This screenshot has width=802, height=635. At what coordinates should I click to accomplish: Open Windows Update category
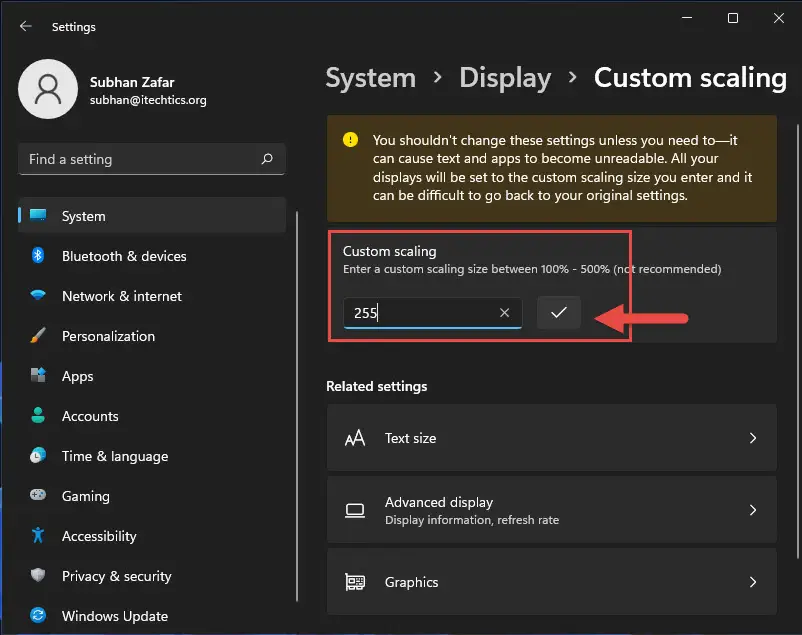(152, 616)
